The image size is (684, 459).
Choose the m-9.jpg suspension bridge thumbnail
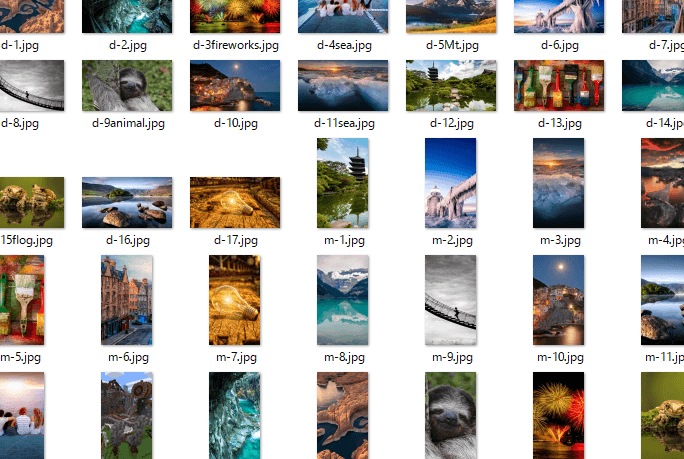[451, 300]
